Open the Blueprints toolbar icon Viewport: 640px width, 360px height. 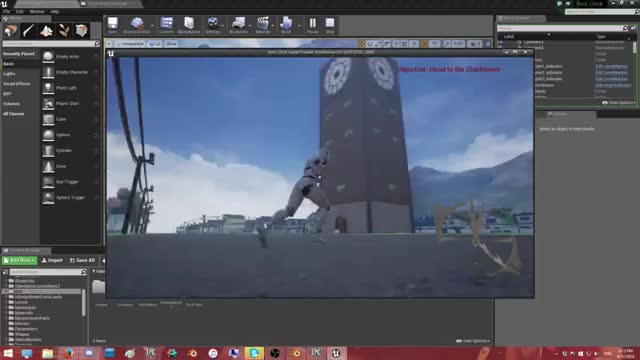238,25
